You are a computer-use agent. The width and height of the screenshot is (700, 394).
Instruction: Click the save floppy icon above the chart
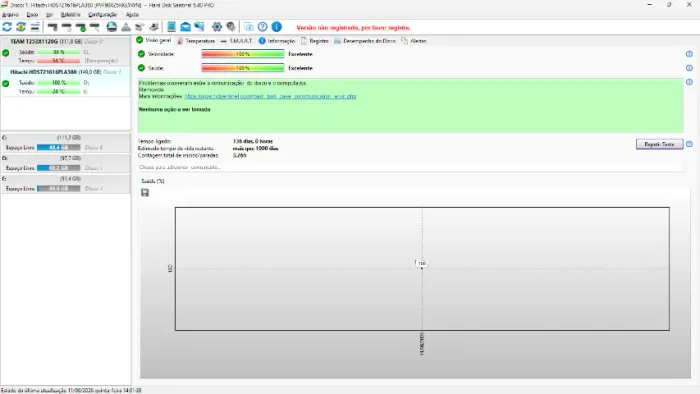coord(145,192)
